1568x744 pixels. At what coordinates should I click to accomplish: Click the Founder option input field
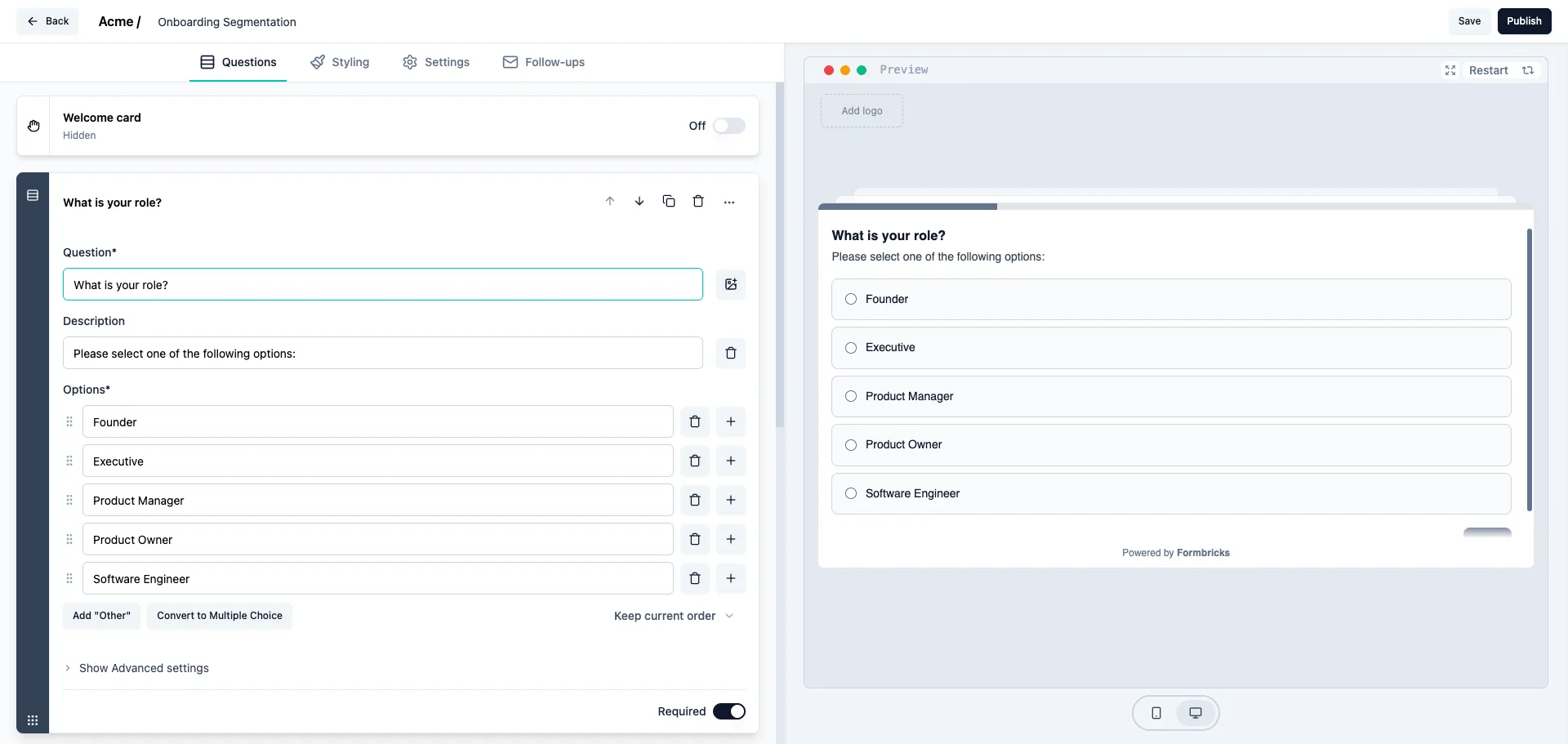coord(378,421)
